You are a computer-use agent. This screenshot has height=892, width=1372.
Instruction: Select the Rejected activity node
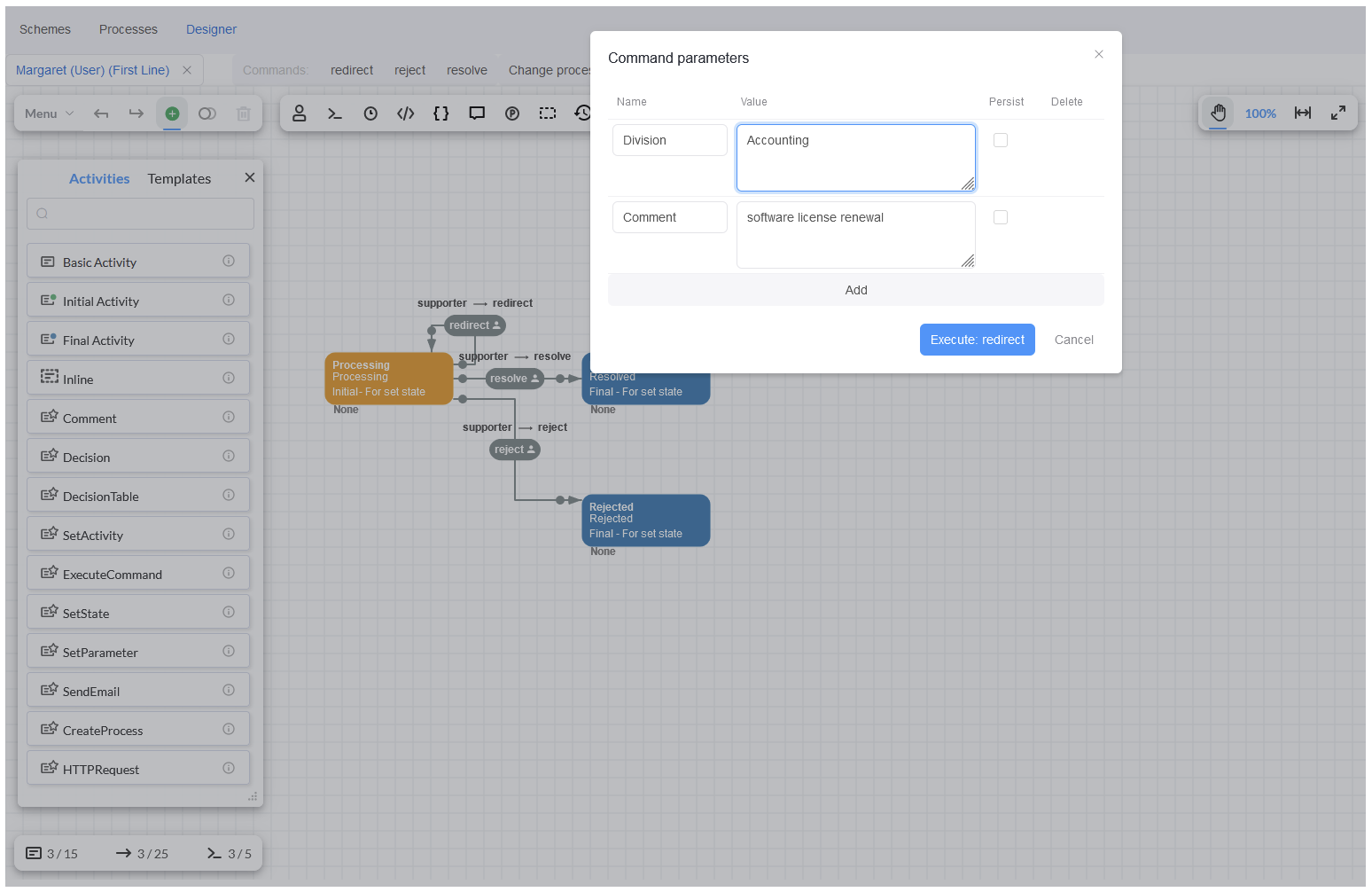[646, 520]
